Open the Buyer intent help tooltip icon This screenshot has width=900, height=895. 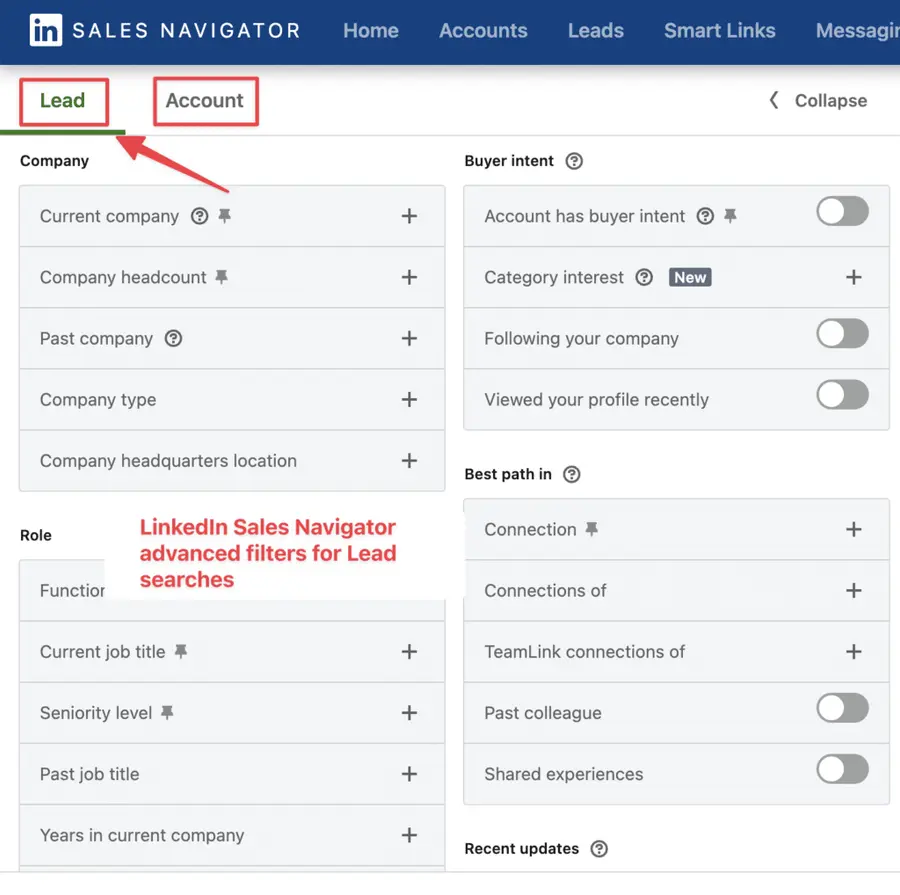coord(574,161)
